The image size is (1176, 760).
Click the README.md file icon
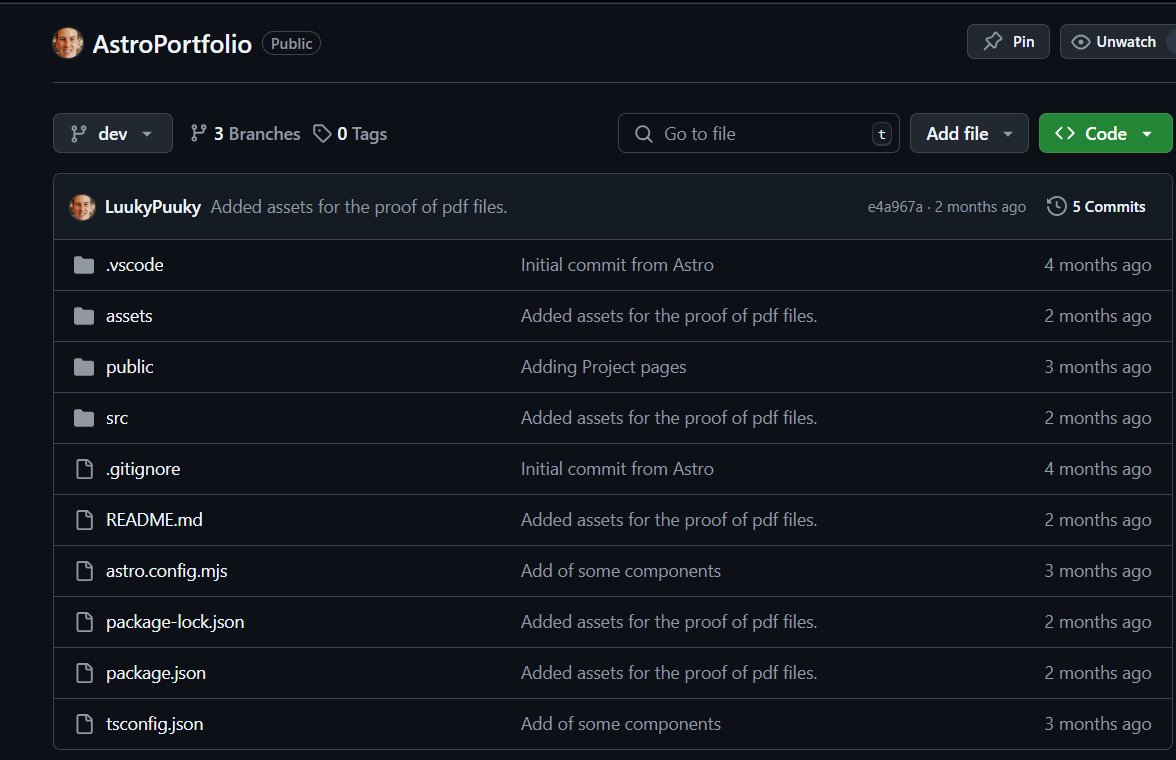click(x=84, y=520)
